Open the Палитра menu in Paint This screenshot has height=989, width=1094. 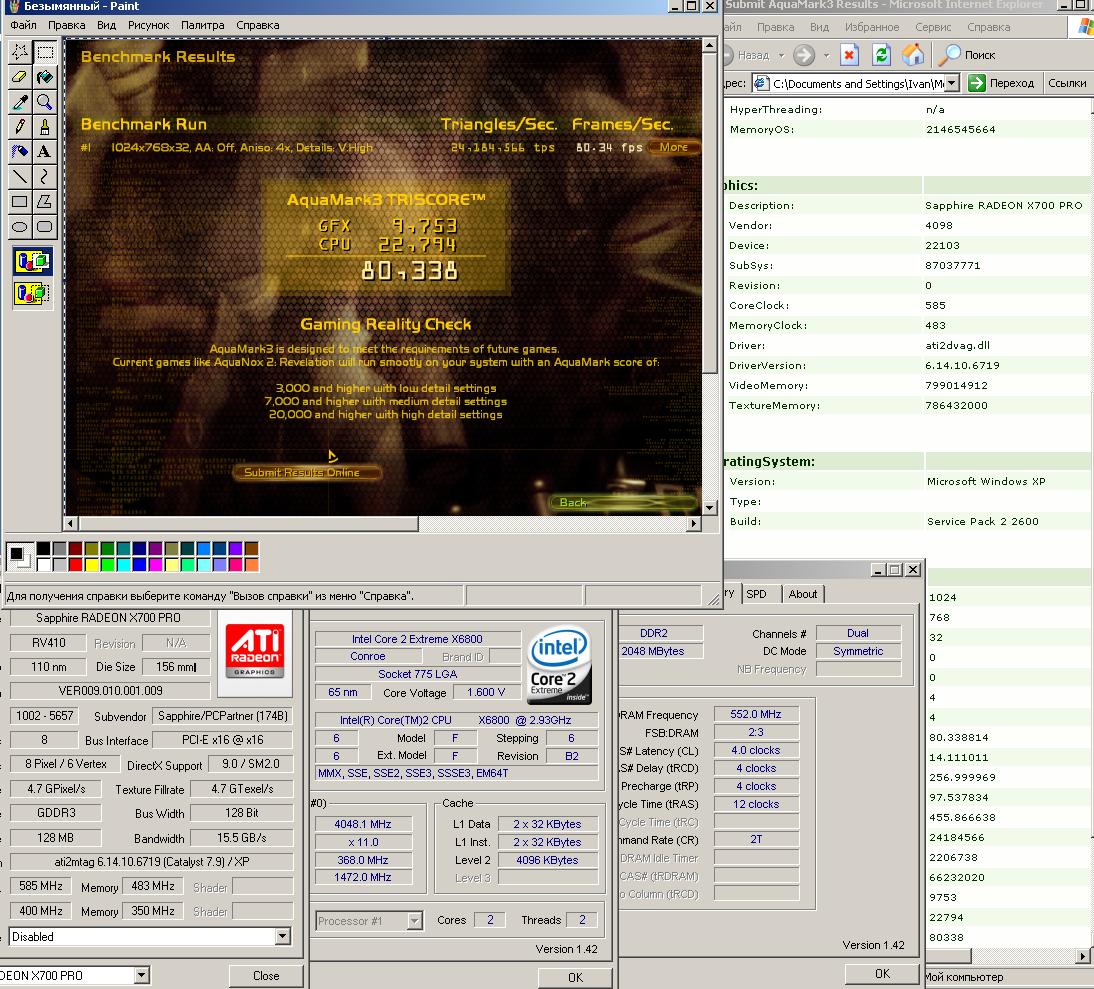pos(202,25)
